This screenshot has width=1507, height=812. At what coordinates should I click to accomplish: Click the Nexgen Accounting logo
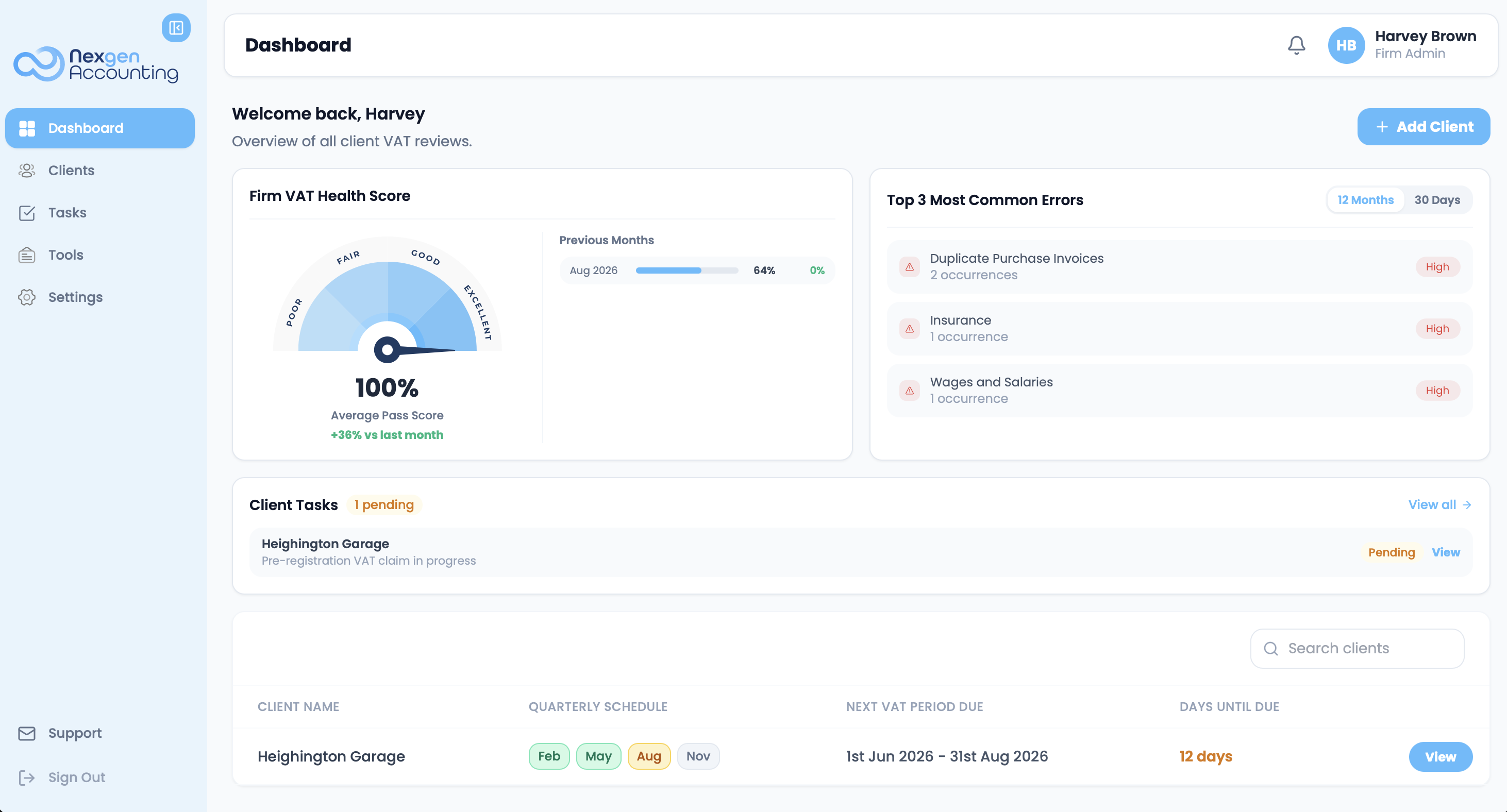click(x=96, y=64)
